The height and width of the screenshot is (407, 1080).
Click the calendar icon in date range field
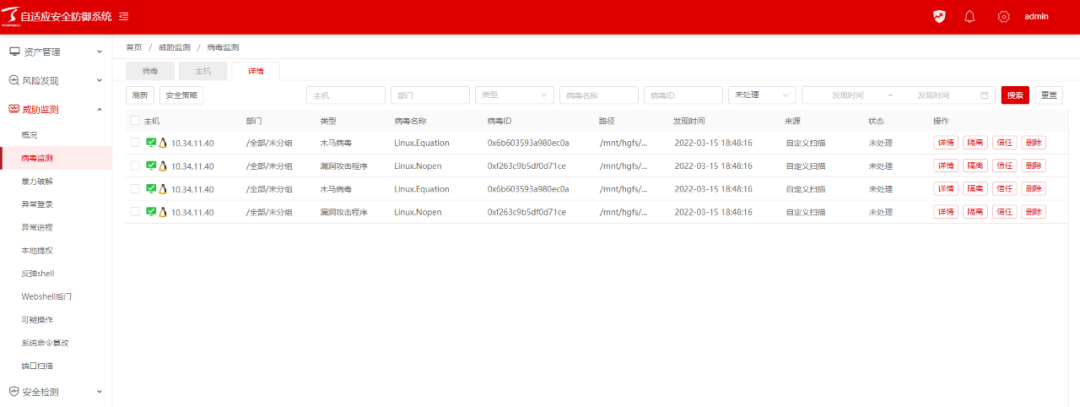(x=984, y=95)
